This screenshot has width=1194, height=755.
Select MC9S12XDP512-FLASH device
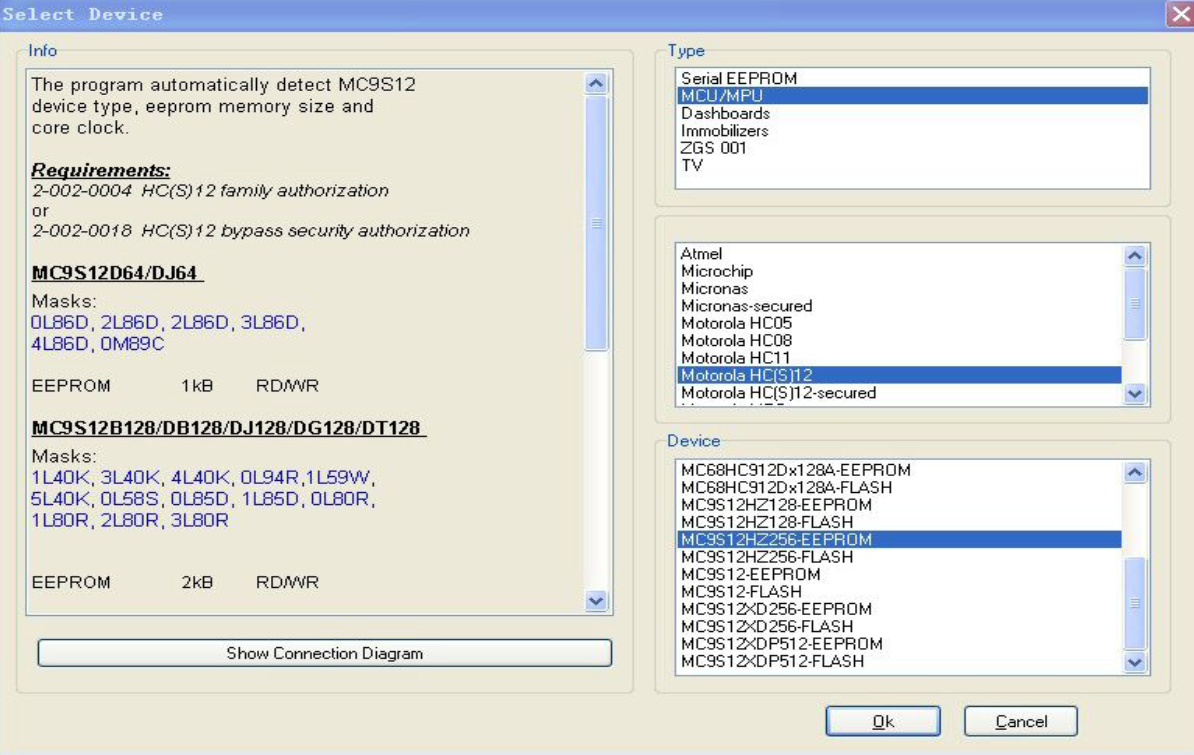tap(899, 661)
